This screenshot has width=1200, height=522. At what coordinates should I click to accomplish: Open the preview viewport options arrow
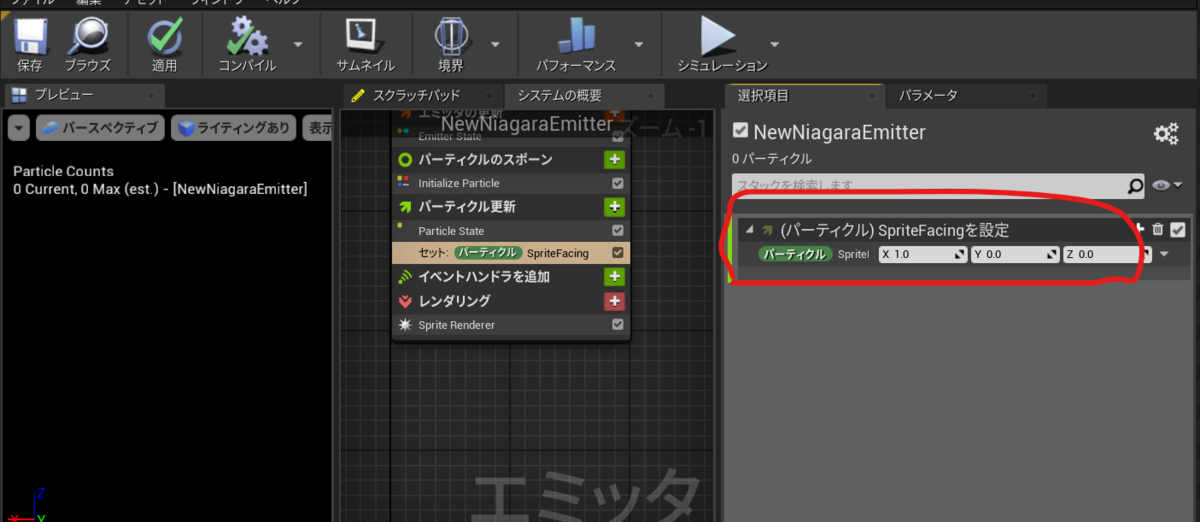(x=19, y=128)
